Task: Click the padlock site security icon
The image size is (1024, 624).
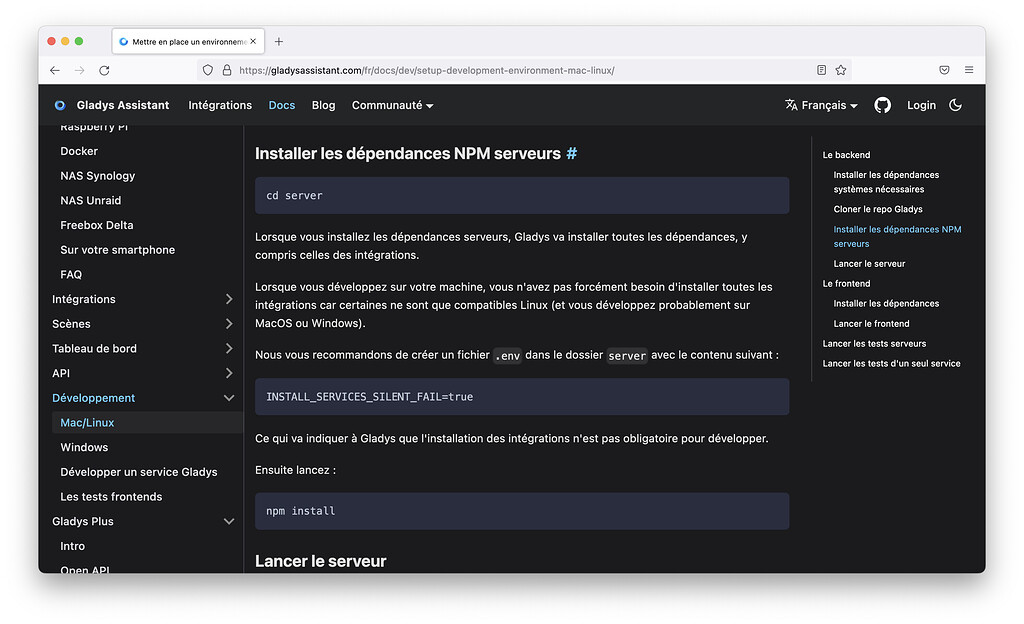Action: point(227,70)
